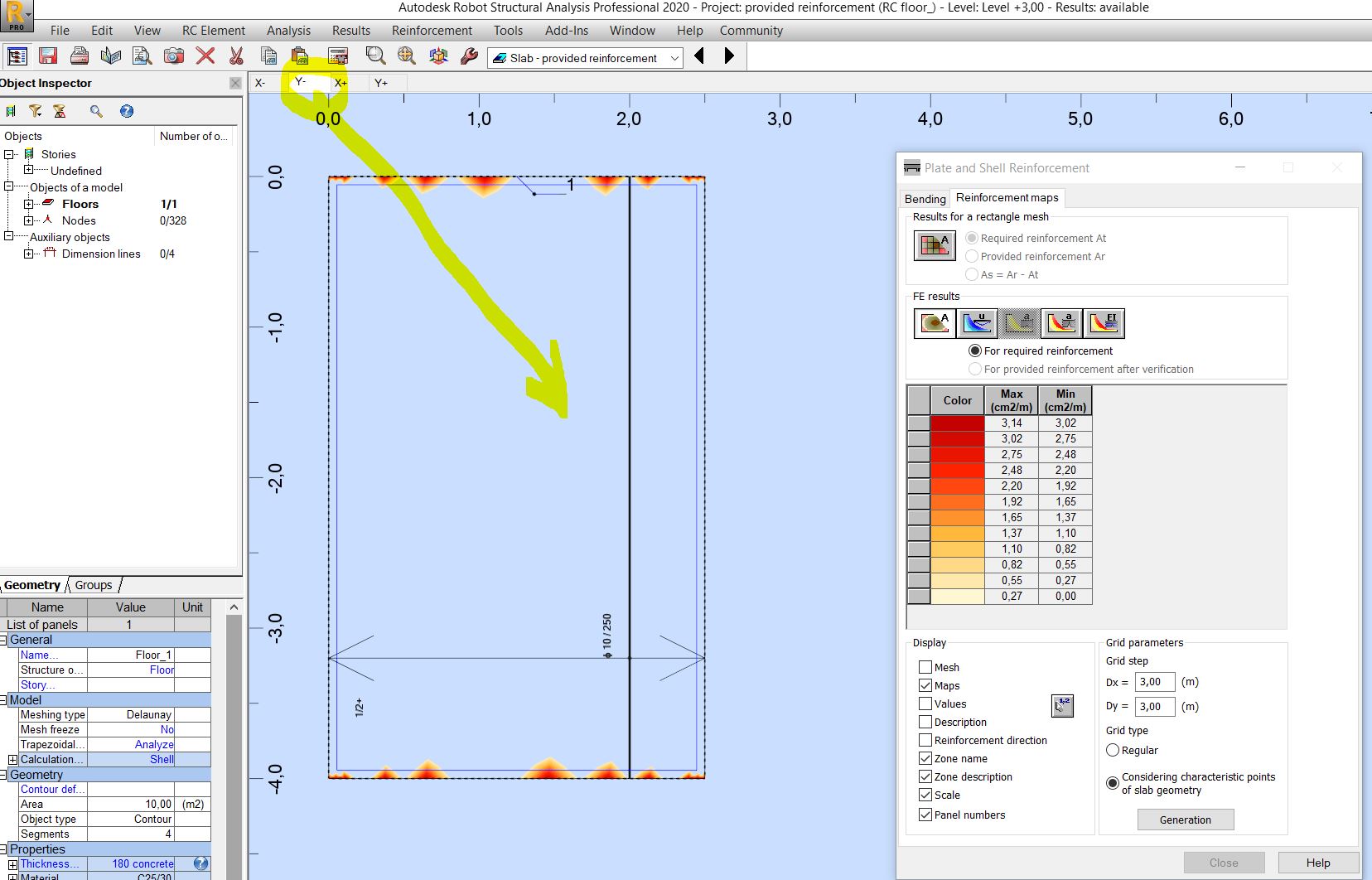Viewport: 1372px width, 880px height.
Task: Select the deflection u map icon
Action: (978, 323)
